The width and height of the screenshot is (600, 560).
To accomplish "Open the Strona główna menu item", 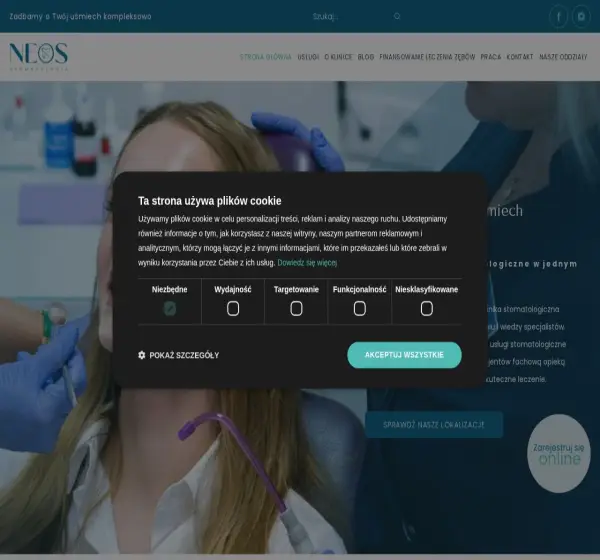I will [266, 57].
